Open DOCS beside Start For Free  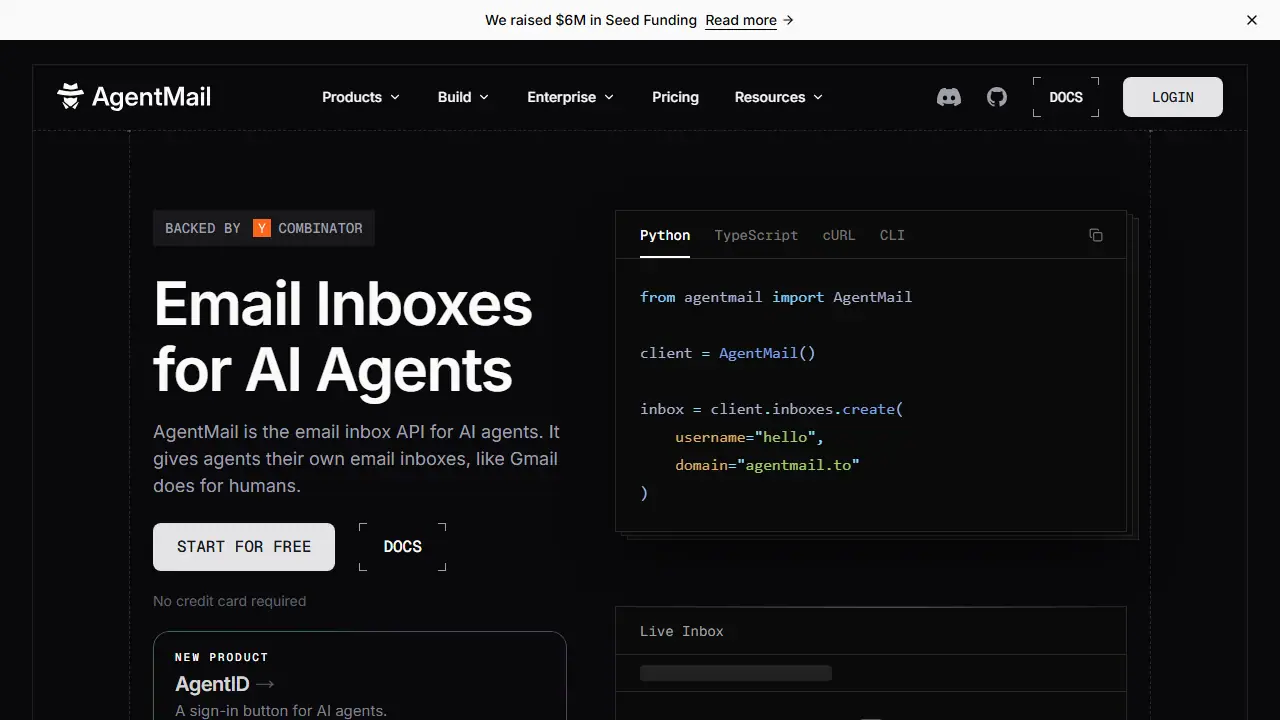click(403, 547)
